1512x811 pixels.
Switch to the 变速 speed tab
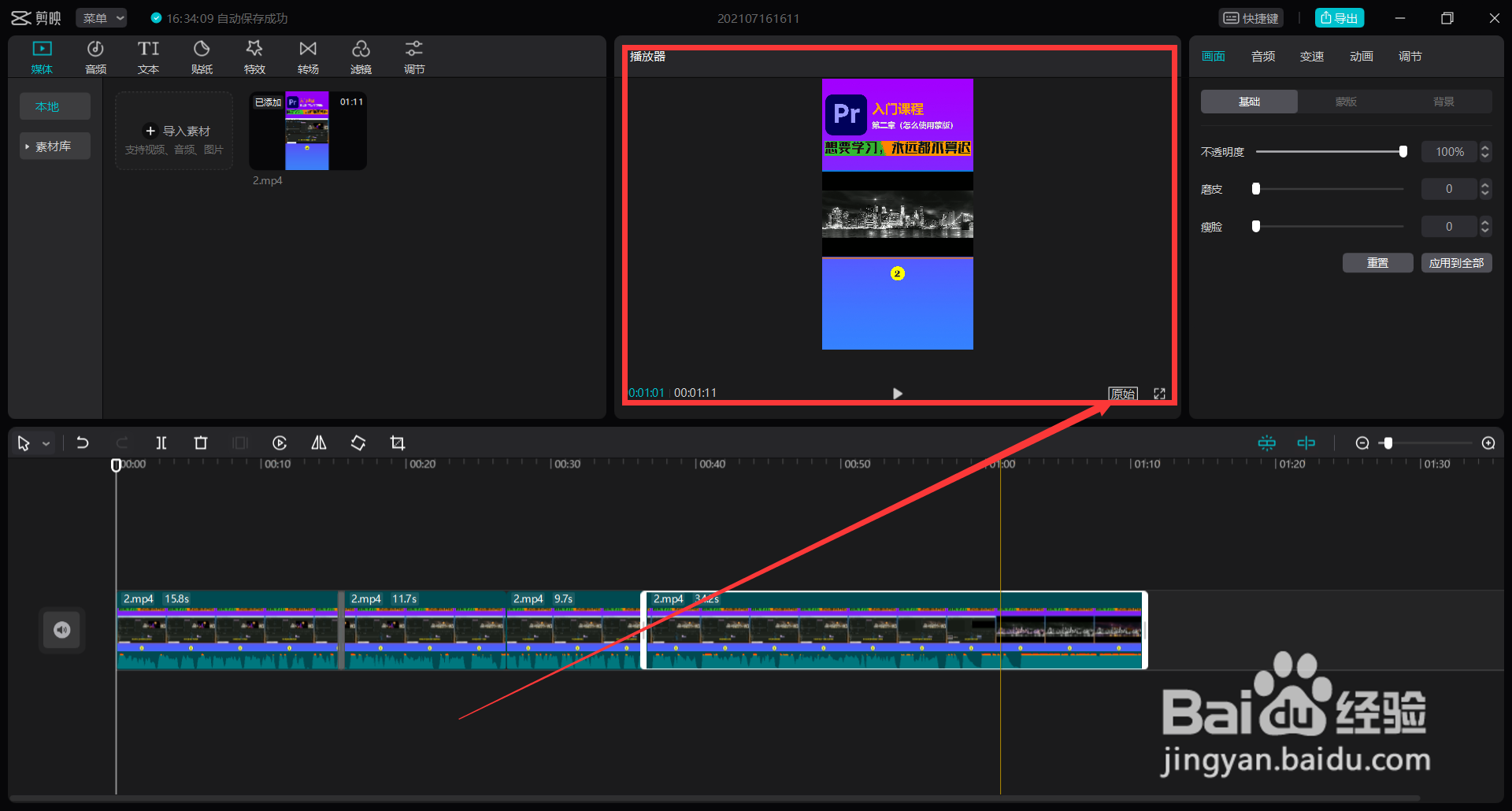pyautogui.click(x=1312, y=57)
